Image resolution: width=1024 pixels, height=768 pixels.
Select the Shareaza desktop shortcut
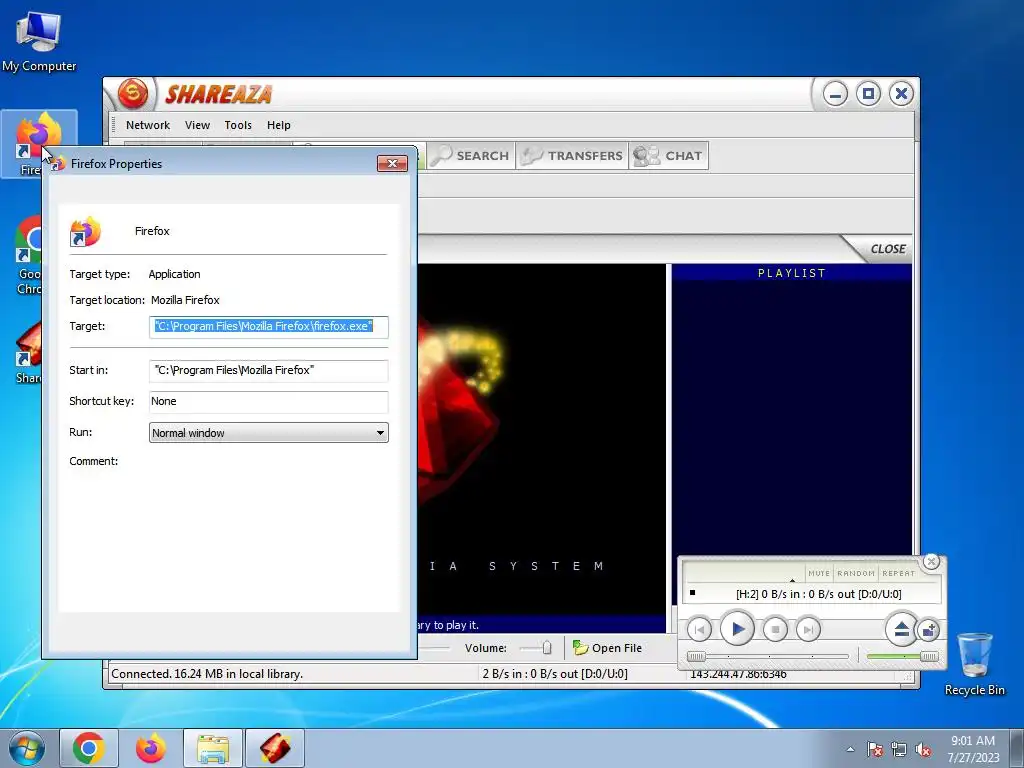[x=28, y=353]
